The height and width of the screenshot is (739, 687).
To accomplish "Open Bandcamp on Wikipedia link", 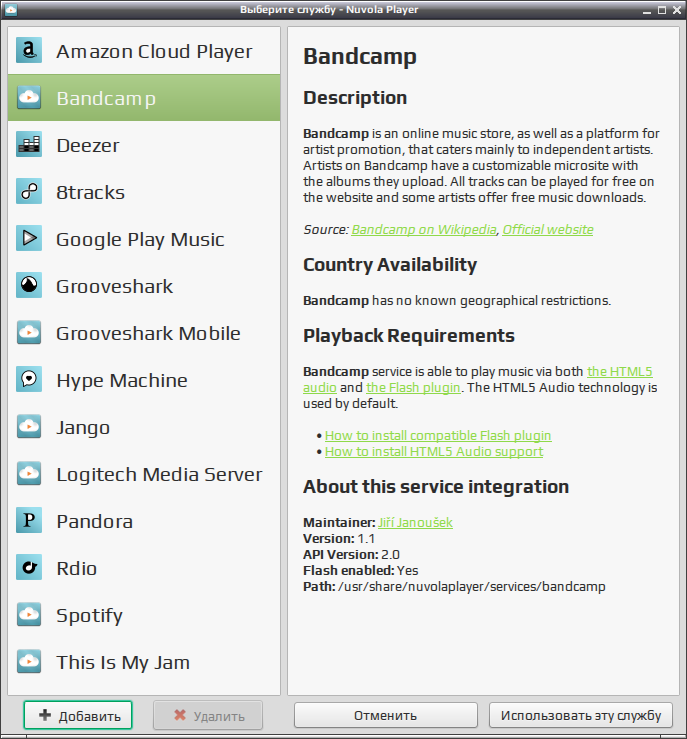I will click(424, 230).
